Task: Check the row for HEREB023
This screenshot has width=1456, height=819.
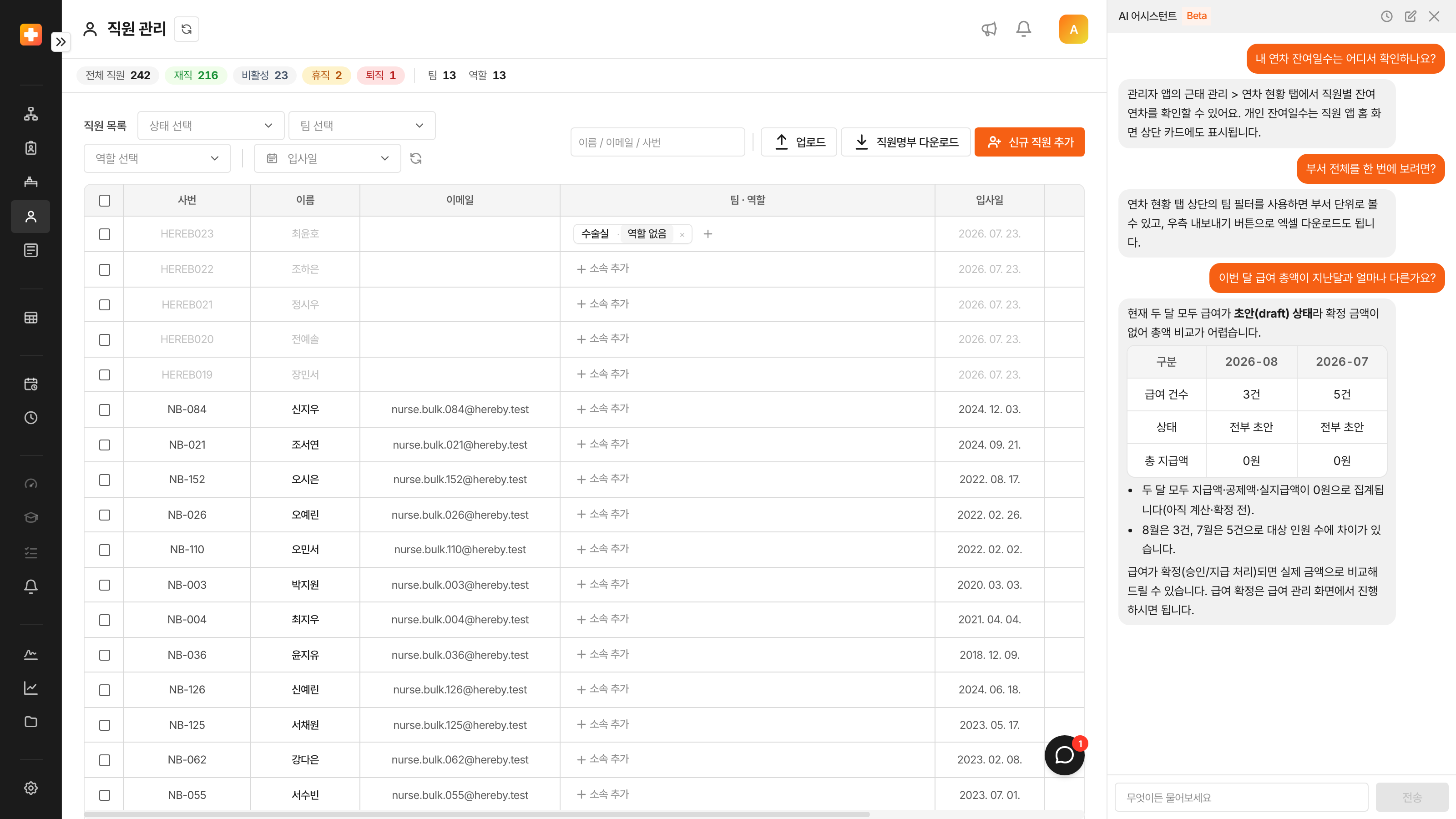Action: (105, 234)
